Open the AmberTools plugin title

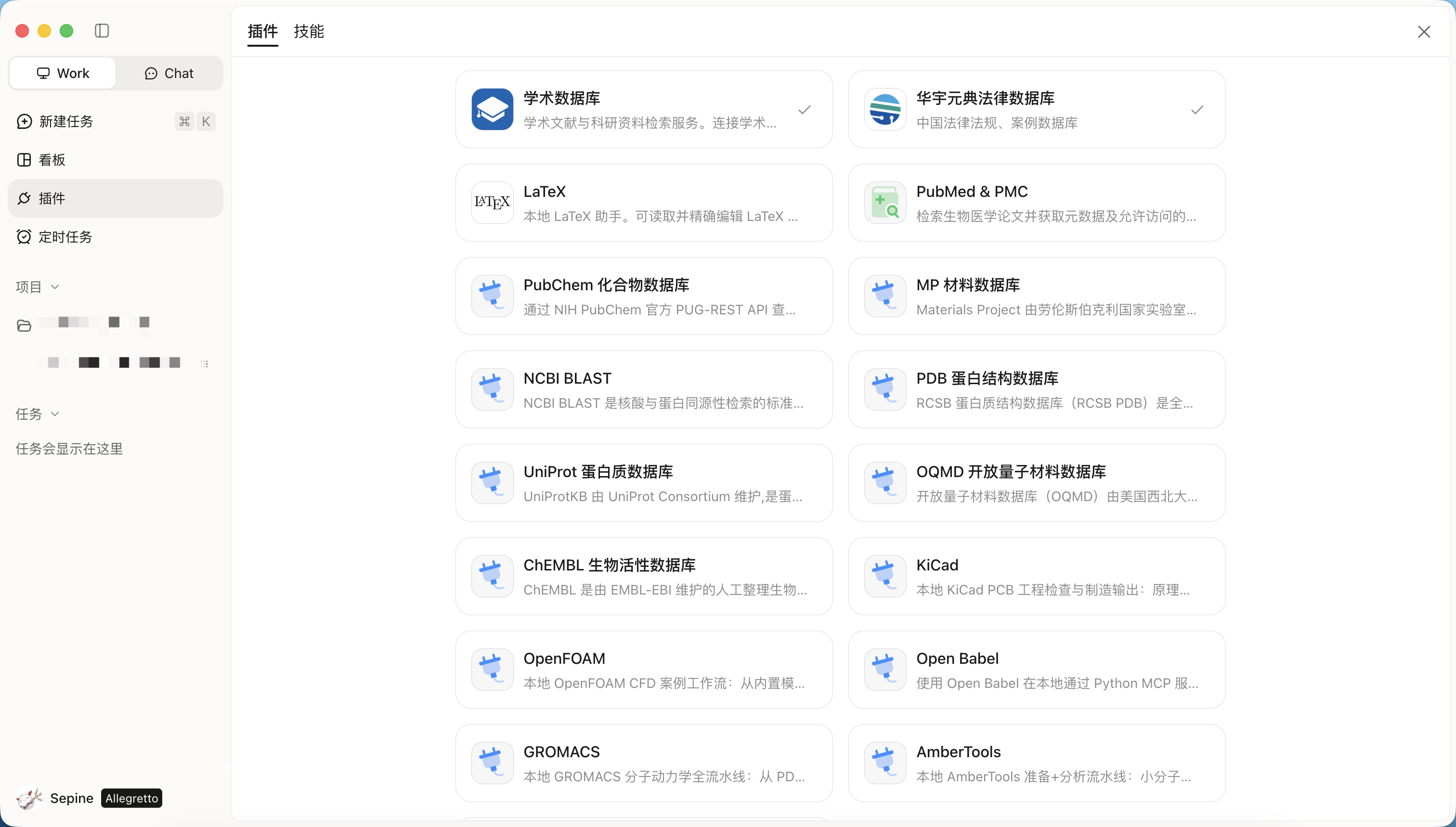coord(958,752)
